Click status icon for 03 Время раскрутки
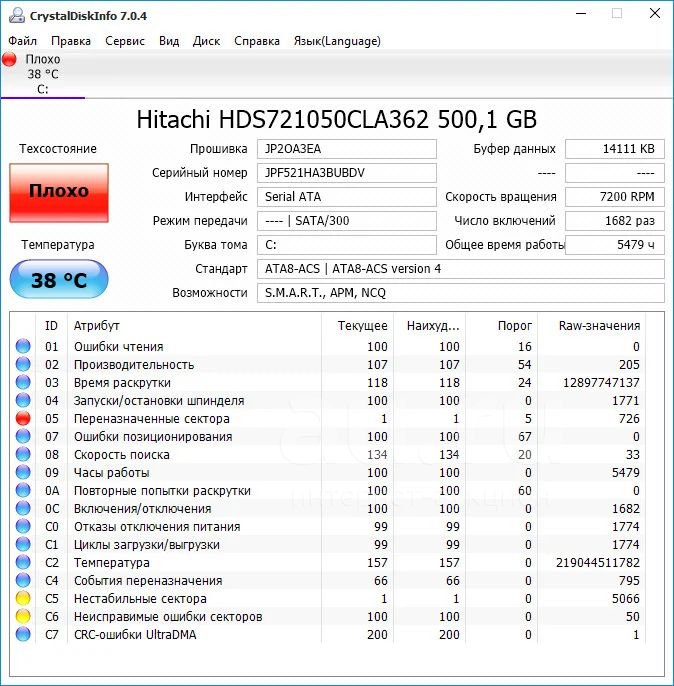 [23, 382]
